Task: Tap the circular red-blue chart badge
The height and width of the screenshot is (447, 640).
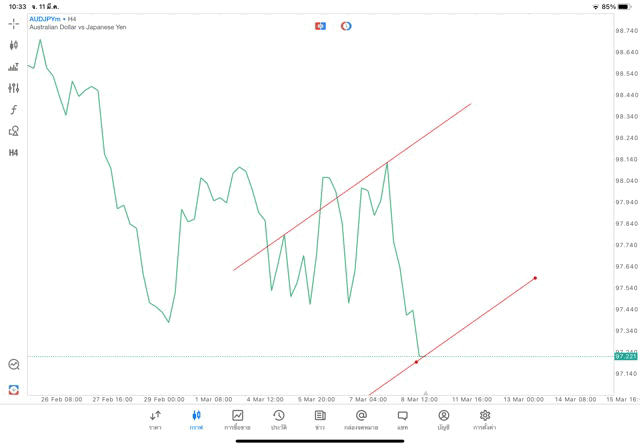Action: pyautogui.click(x=346, y=26)
